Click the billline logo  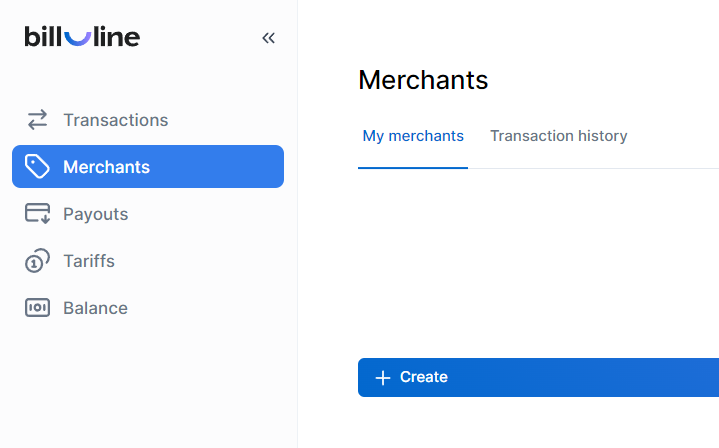82,37
